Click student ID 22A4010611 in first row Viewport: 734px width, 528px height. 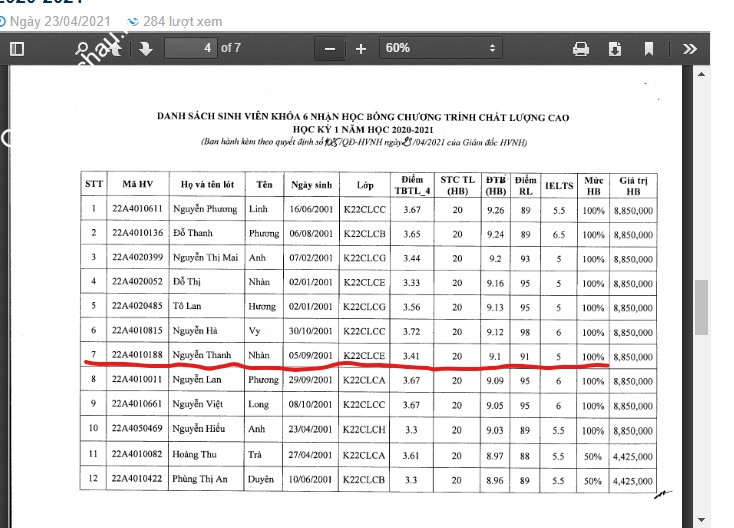click(137, 209)
